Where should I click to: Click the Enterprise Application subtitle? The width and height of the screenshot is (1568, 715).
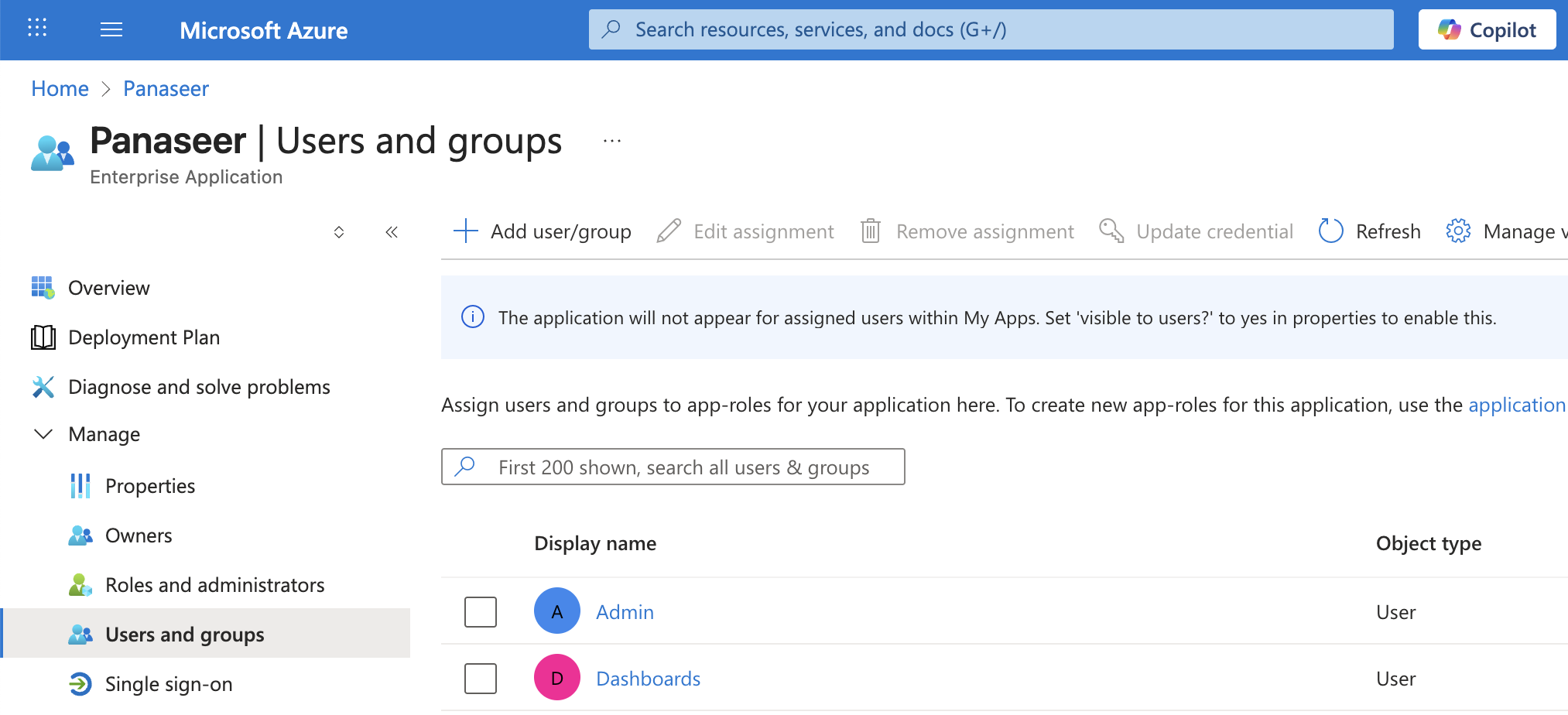coord(186,177)
